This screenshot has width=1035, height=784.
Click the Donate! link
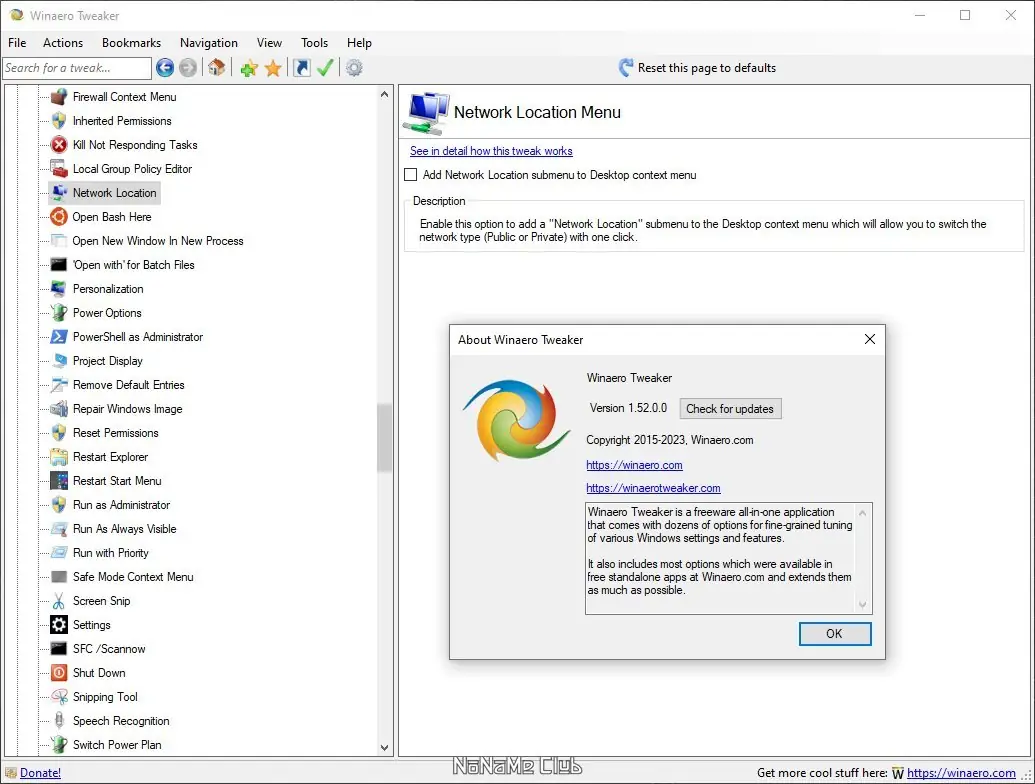point(40,773)
